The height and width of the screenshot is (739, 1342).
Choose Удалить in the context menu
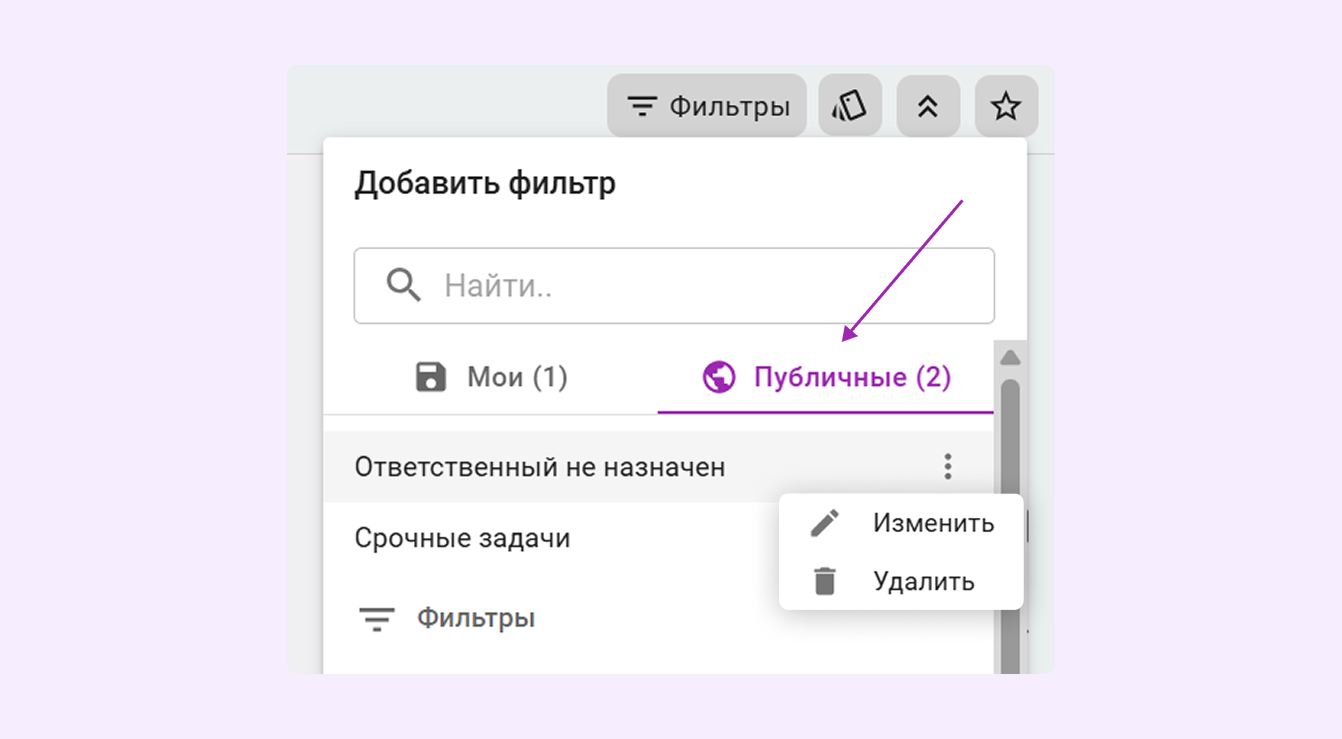(925, 580)
